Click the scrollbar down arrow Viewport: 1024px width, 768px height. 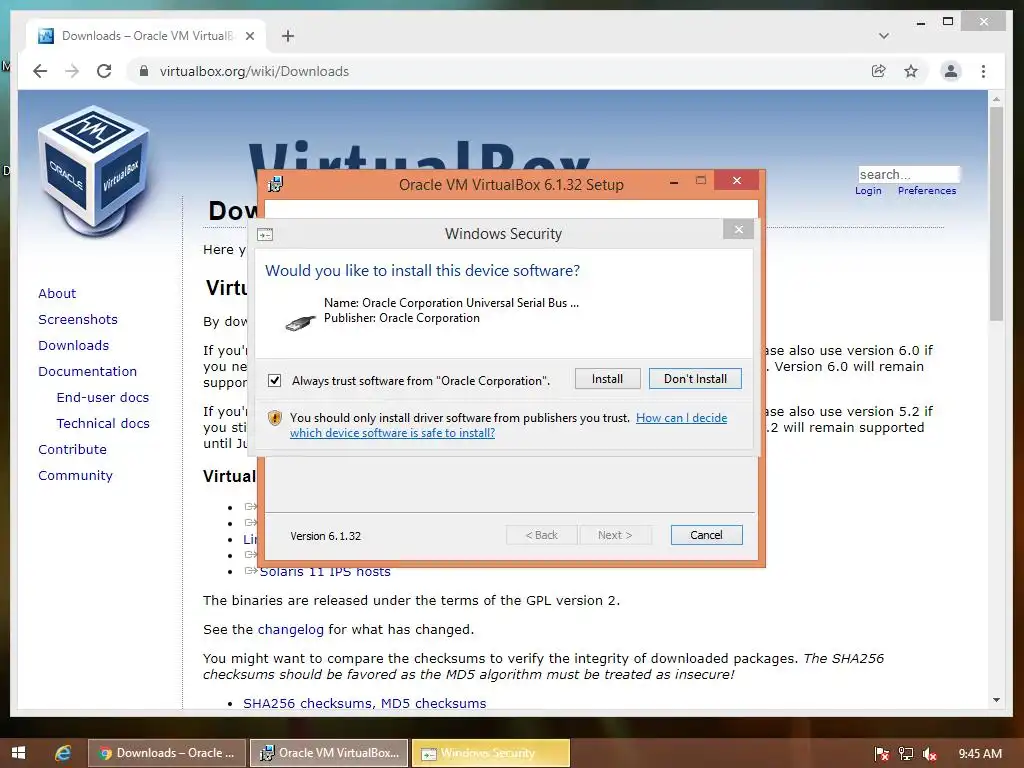pyautogui.click(x=996, y=700)
